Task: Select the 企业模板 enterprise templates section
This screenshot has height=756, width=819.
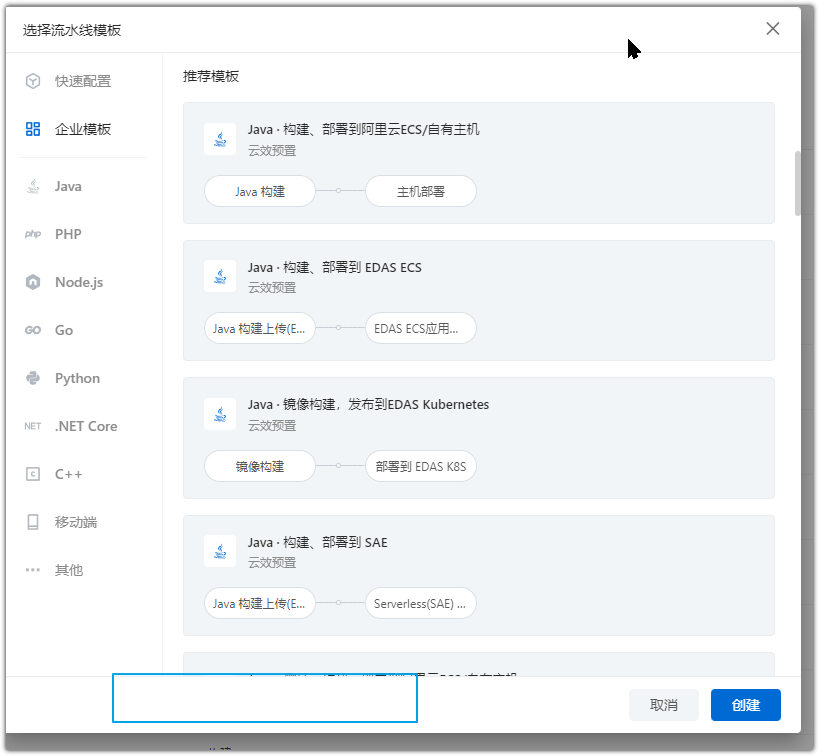Action: [83, 129]
